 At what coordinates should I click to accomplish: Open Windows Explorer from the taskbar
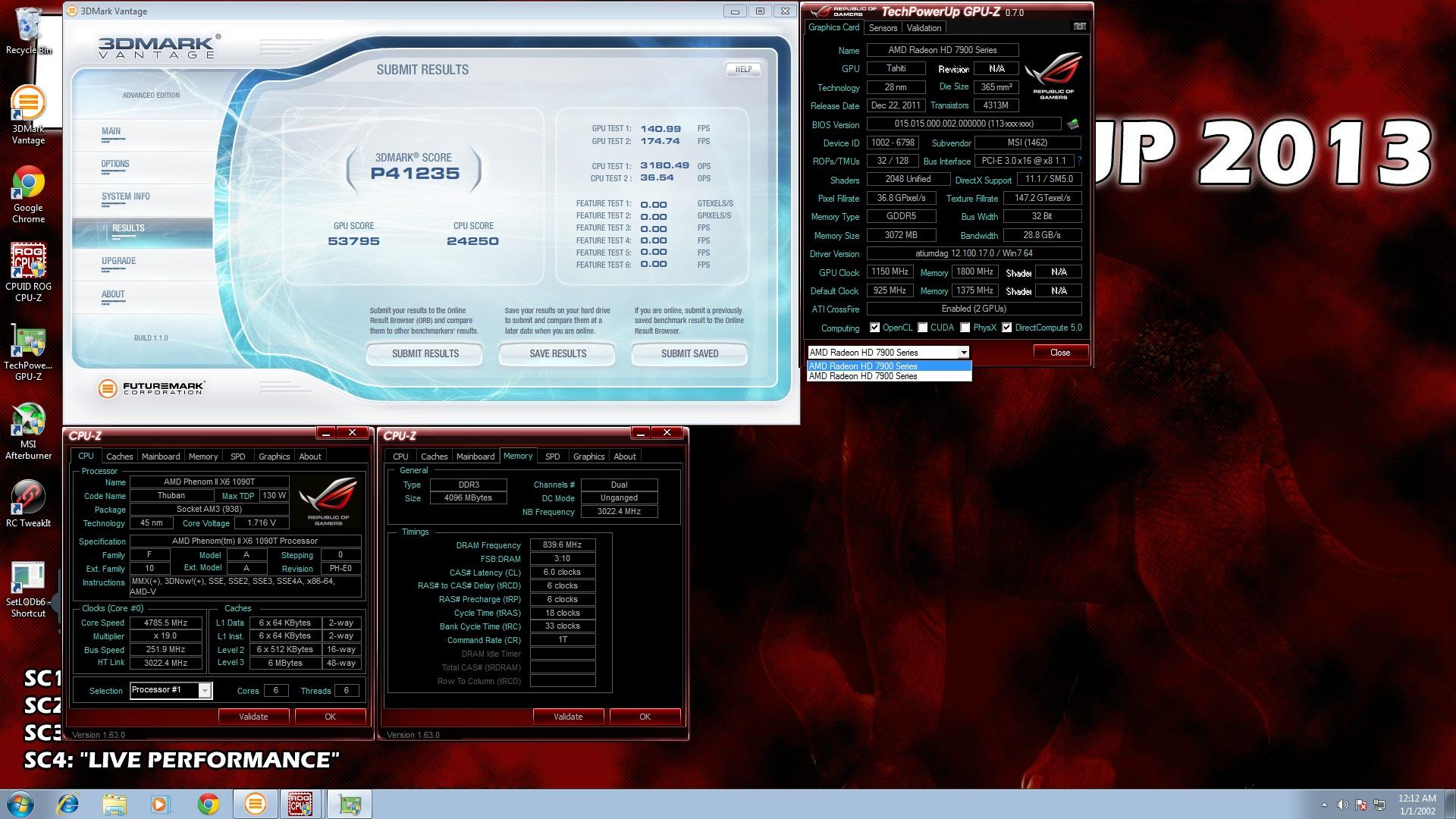115,804
